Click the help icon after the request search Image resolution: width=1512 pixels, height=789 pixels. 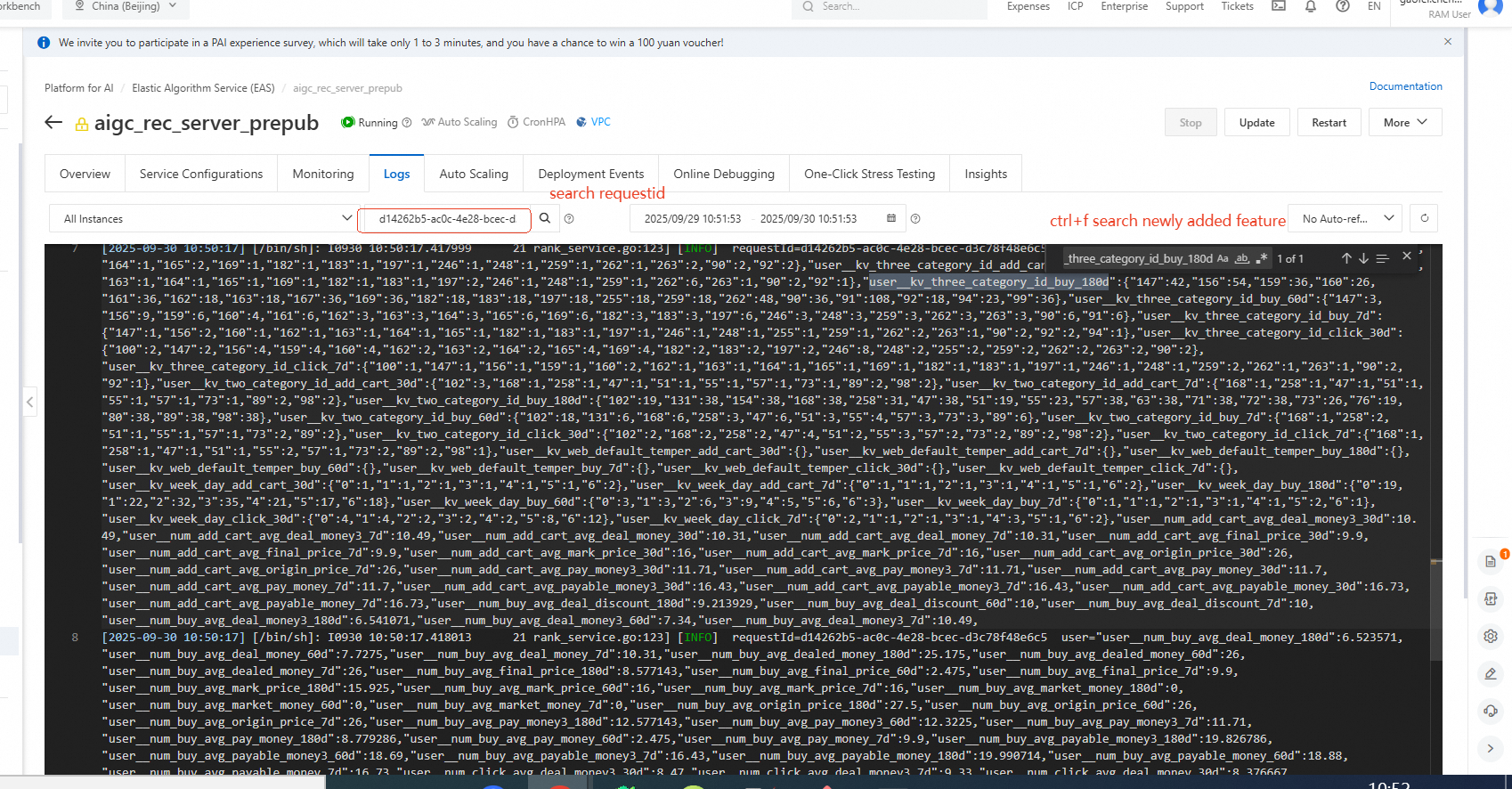click(569, 219)
